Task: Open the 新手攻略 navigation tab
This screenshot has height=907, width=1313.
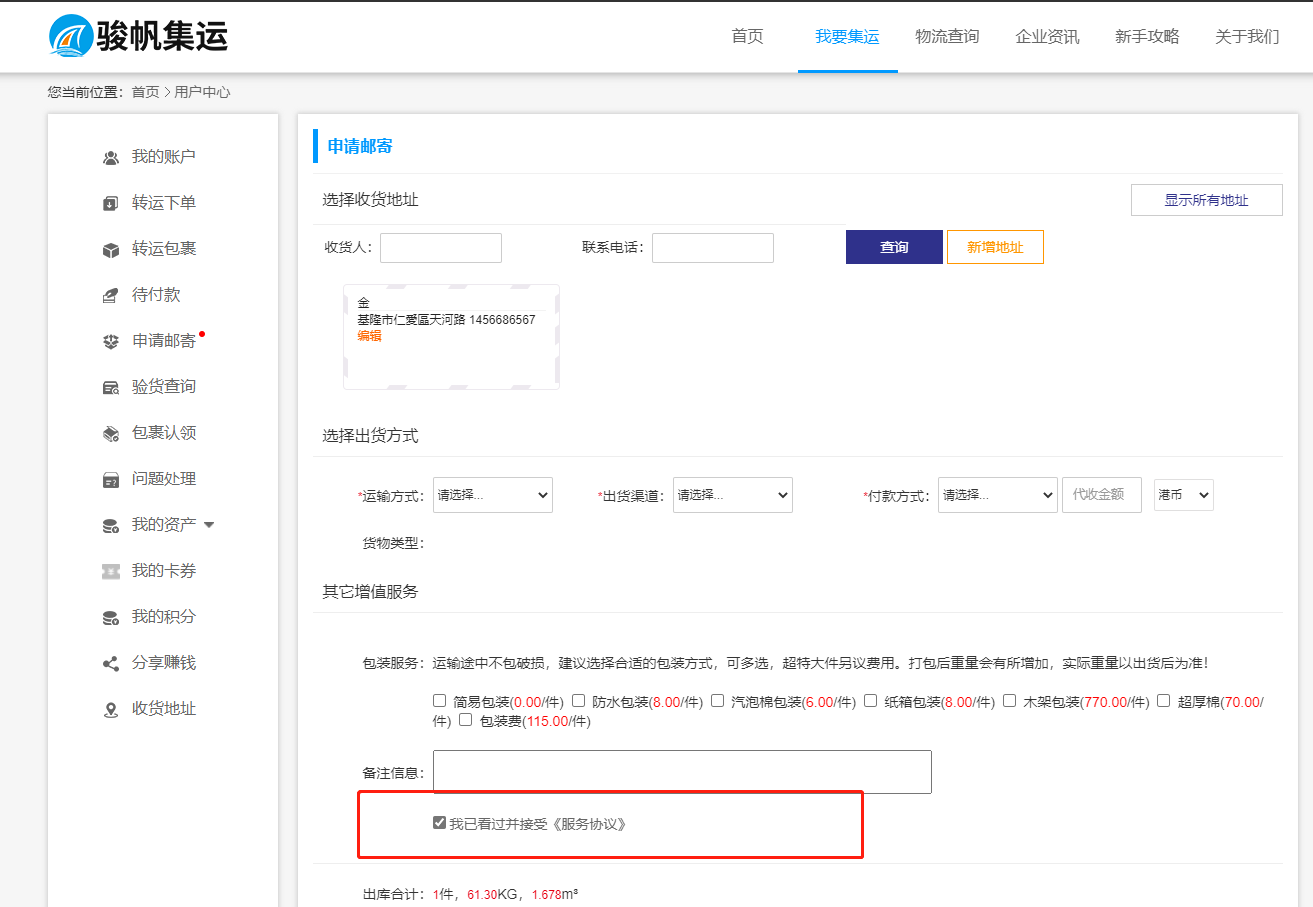Action: 1147,37
